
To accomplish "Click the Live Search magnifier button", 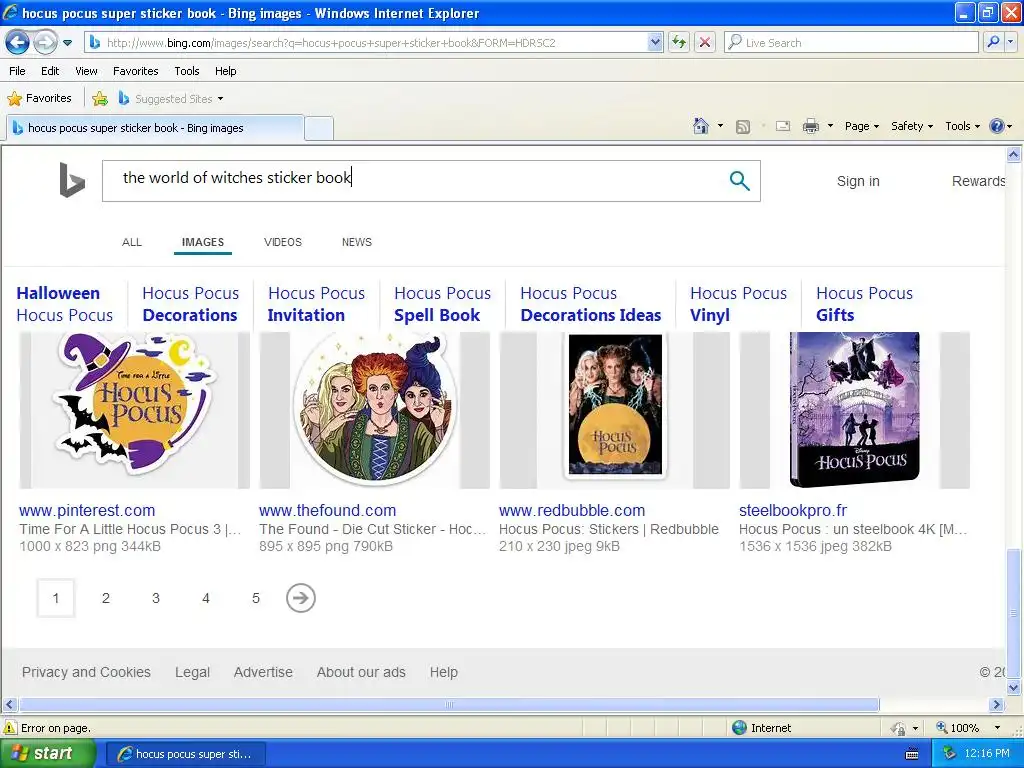I will coord(993,42).
